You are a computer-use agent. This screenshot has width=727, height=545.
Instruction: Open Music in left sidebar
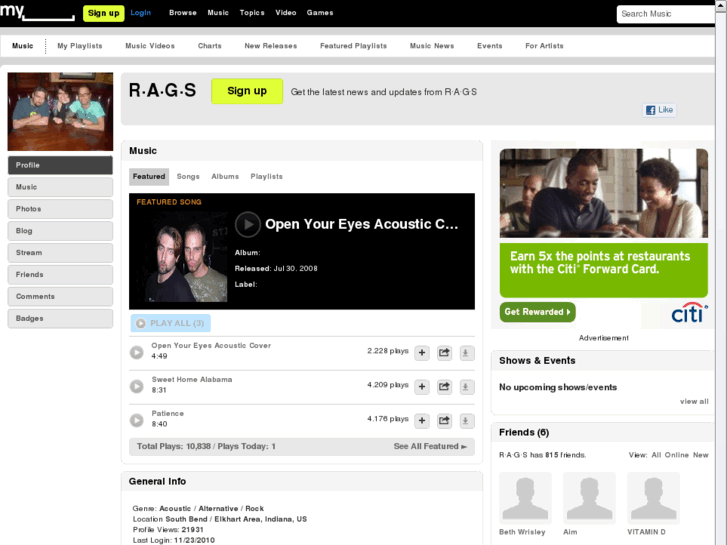click(x=60, y=187)
